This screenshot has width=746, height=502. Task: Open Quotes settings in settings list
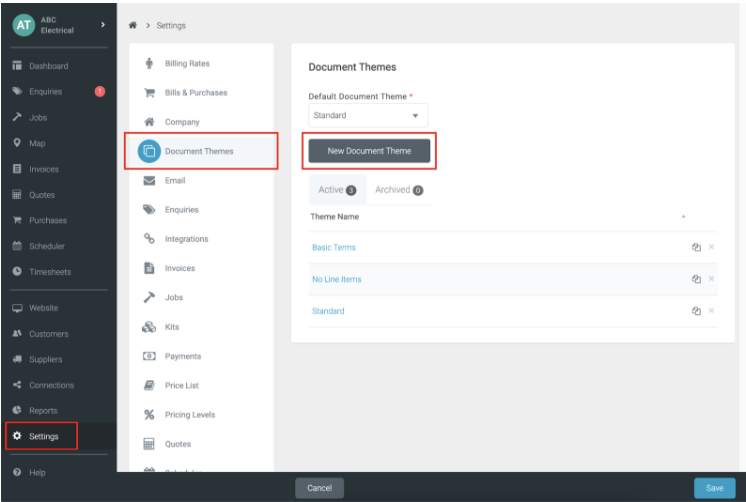coord(201,444)
